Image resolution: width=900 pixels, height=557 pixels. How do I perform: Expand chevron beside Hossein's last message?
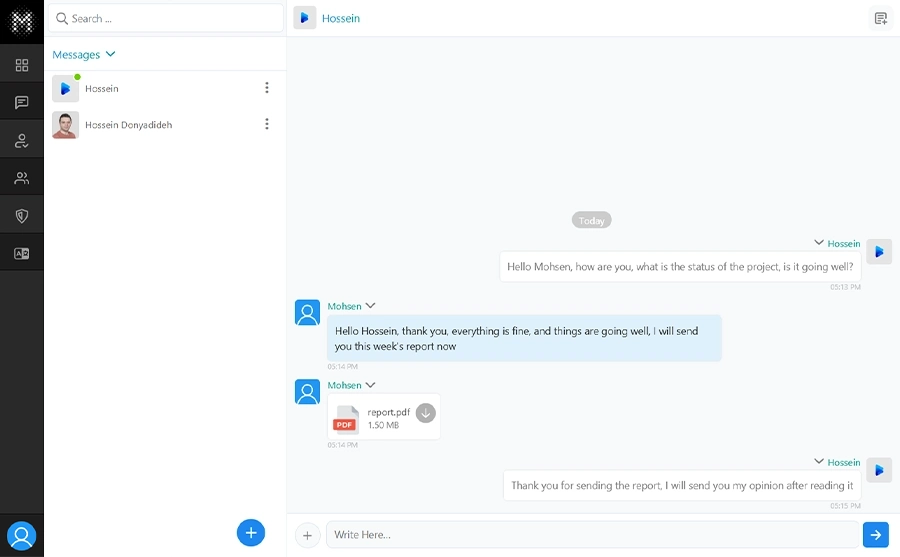coord(819,462)
